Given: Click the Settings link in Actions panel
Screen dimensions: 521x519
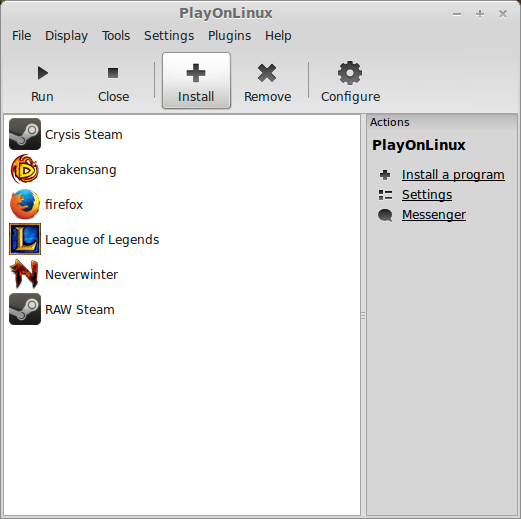Looking at the screenshot, I should click(x=427, y=195).
